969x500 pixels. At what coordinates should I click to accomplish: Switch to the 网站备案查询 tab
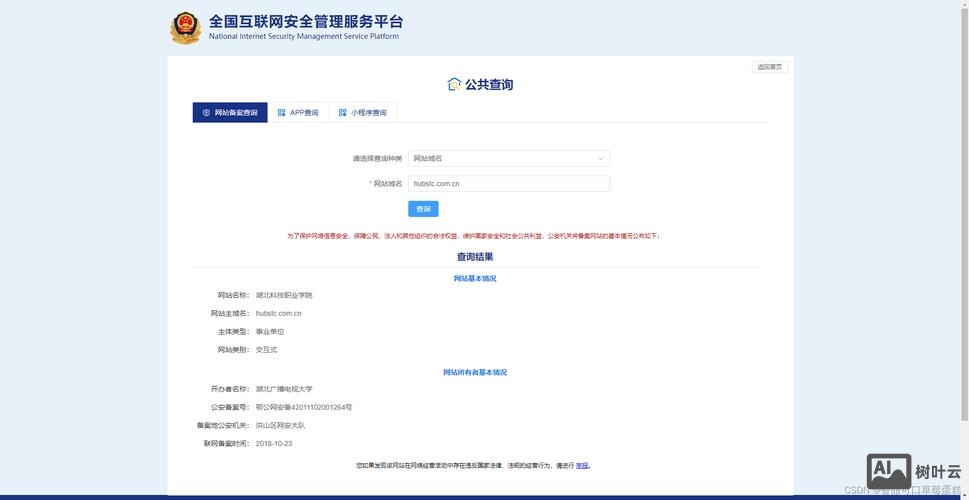pos(230,112)
